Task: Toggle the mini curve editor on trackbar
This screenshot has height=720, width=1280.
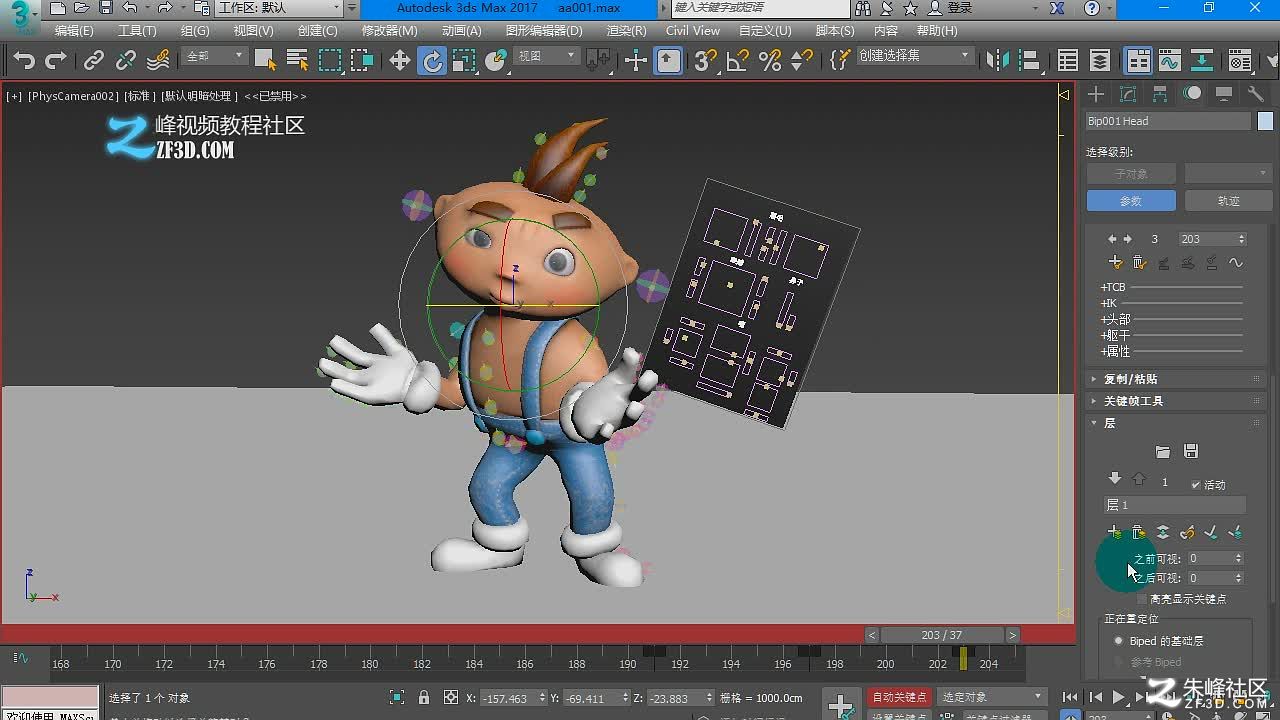Action: [x=20, y=659]
